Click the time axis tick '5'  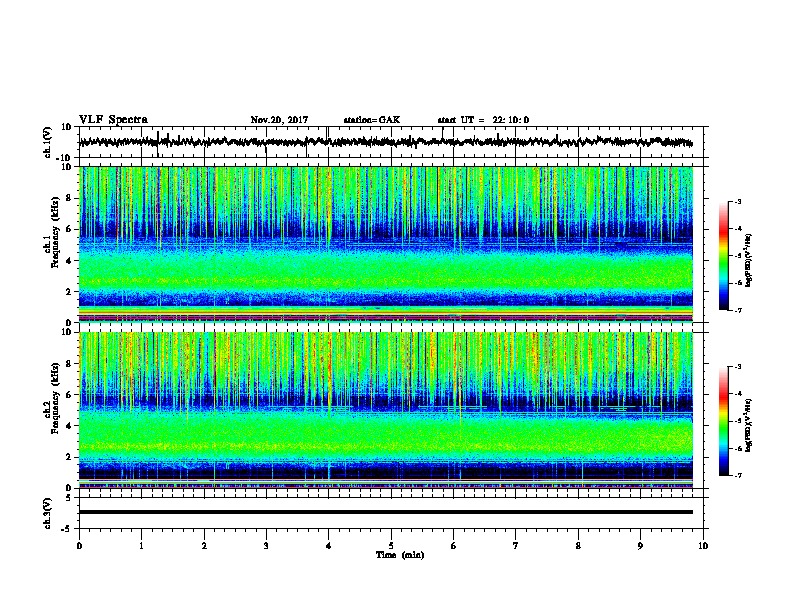coord(391,546)
